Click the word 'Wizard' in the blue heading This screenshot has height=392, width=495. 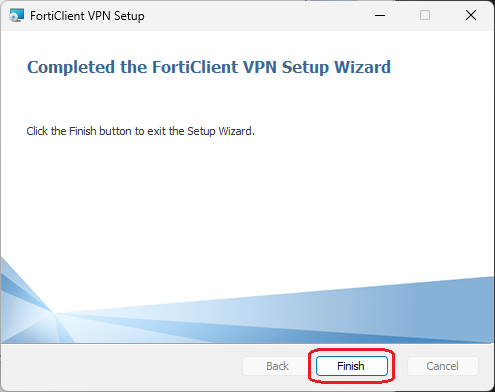[x=363, y=67]
